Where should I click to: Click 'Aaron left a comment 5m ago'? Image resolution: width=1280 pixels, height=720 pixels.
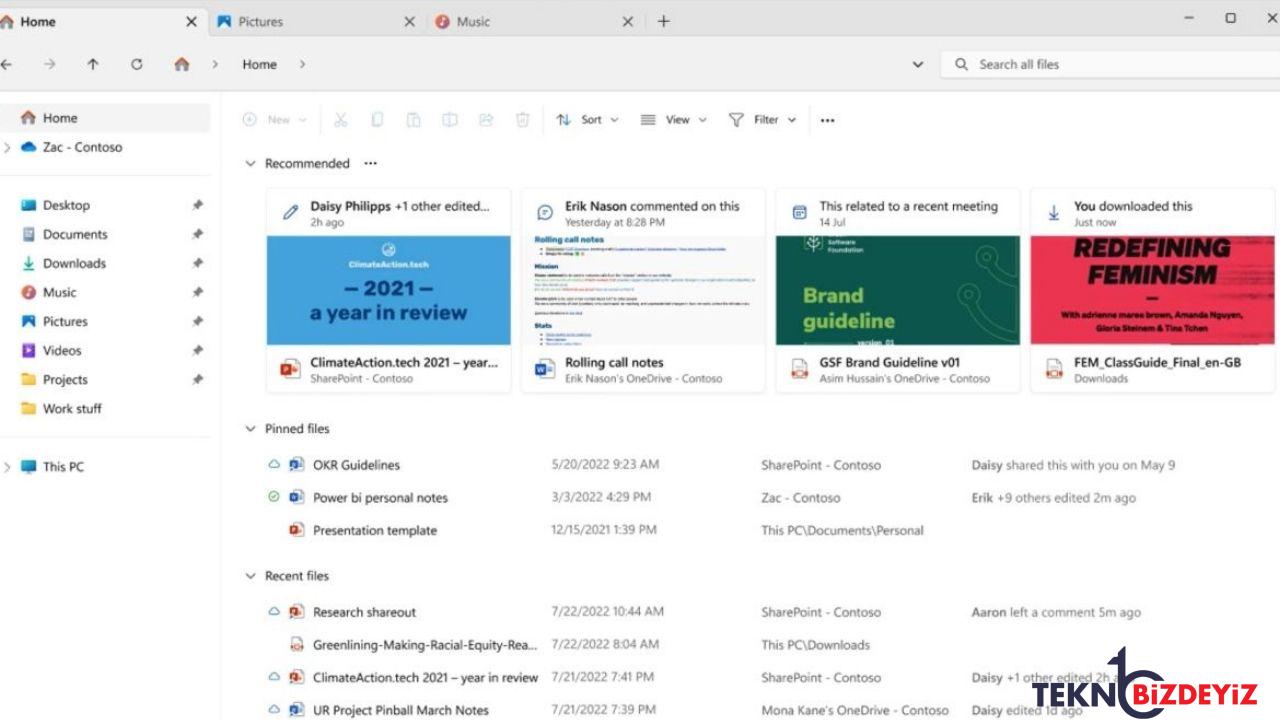1056,612
